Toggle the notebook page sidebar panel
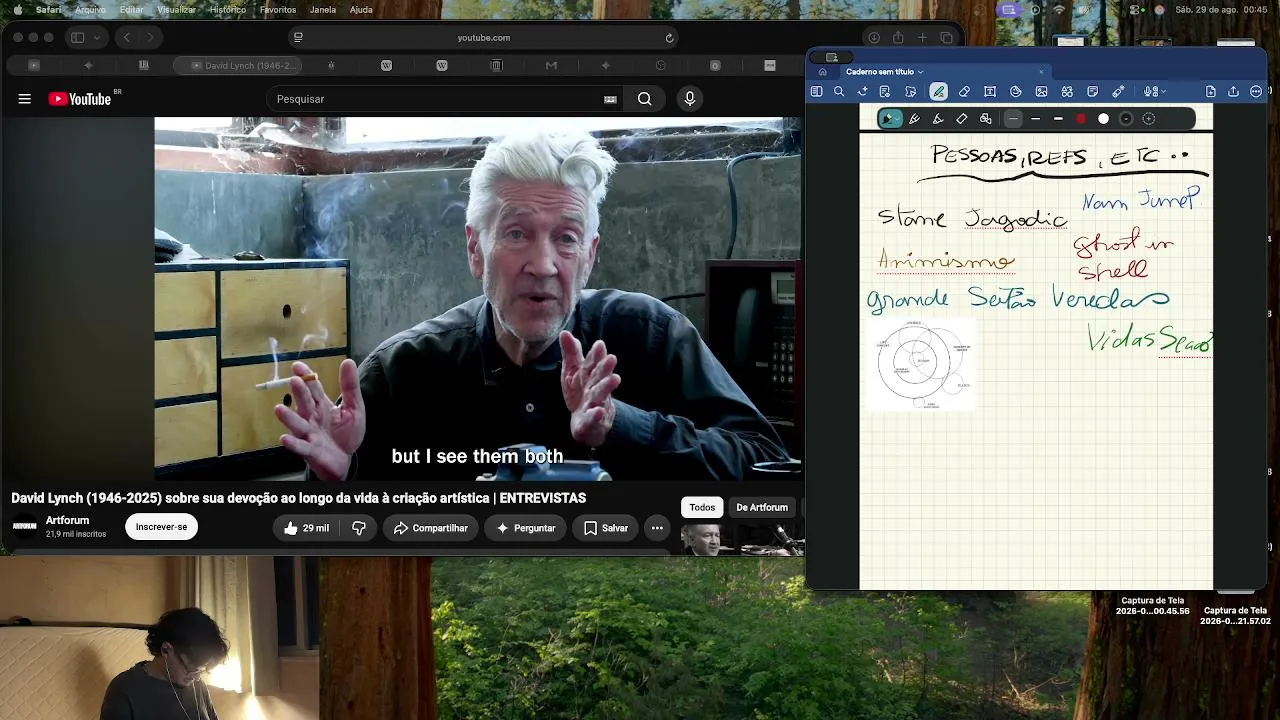This screenshot has height=720, width=1280. pyautogui.click(x=816, y=92)
